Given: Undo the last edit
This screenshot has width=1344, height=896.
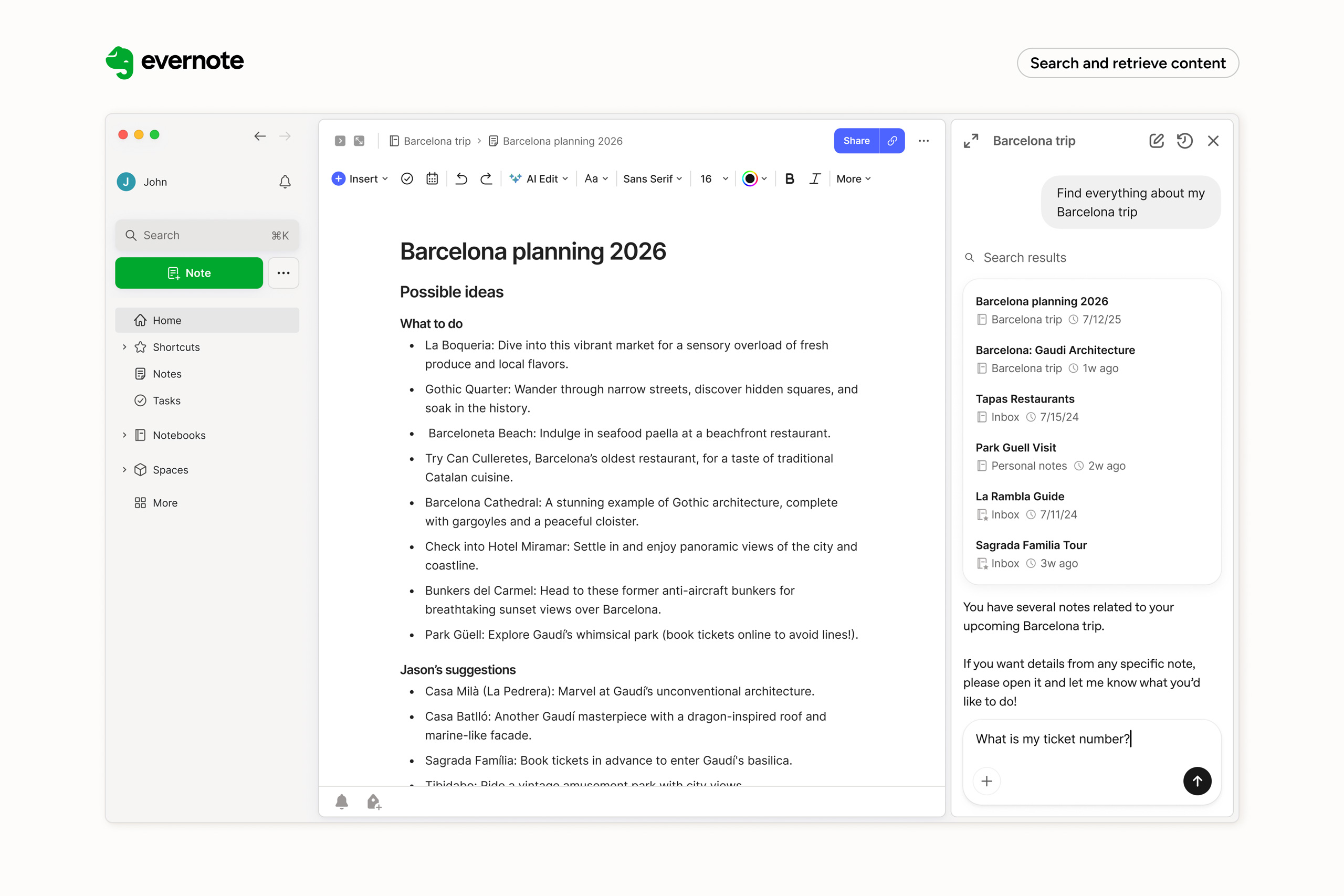Looking at the screenshot, I should (461, 178).
